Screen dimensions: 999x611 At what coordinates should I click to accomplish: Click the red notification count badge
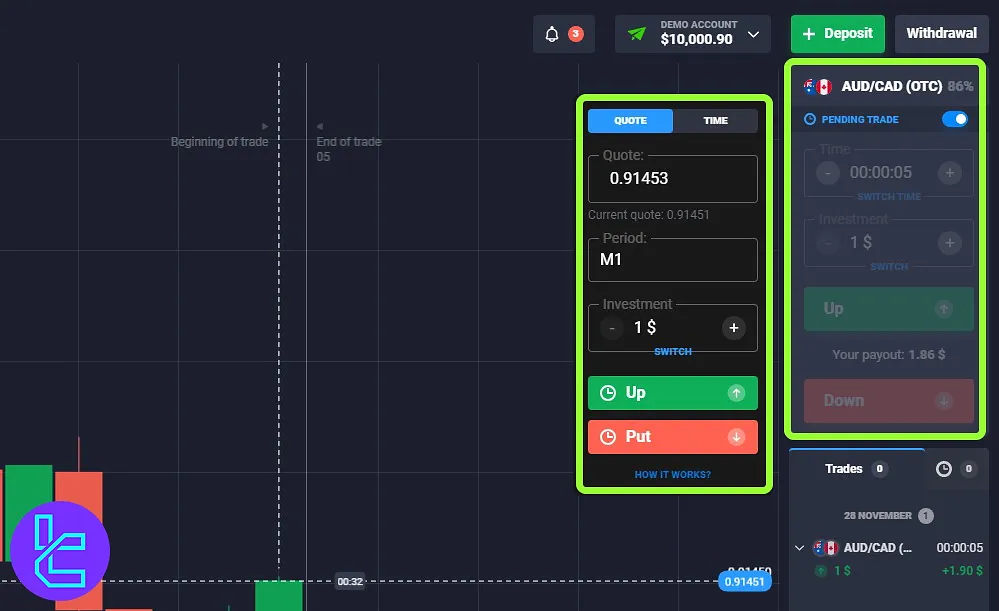576,34
